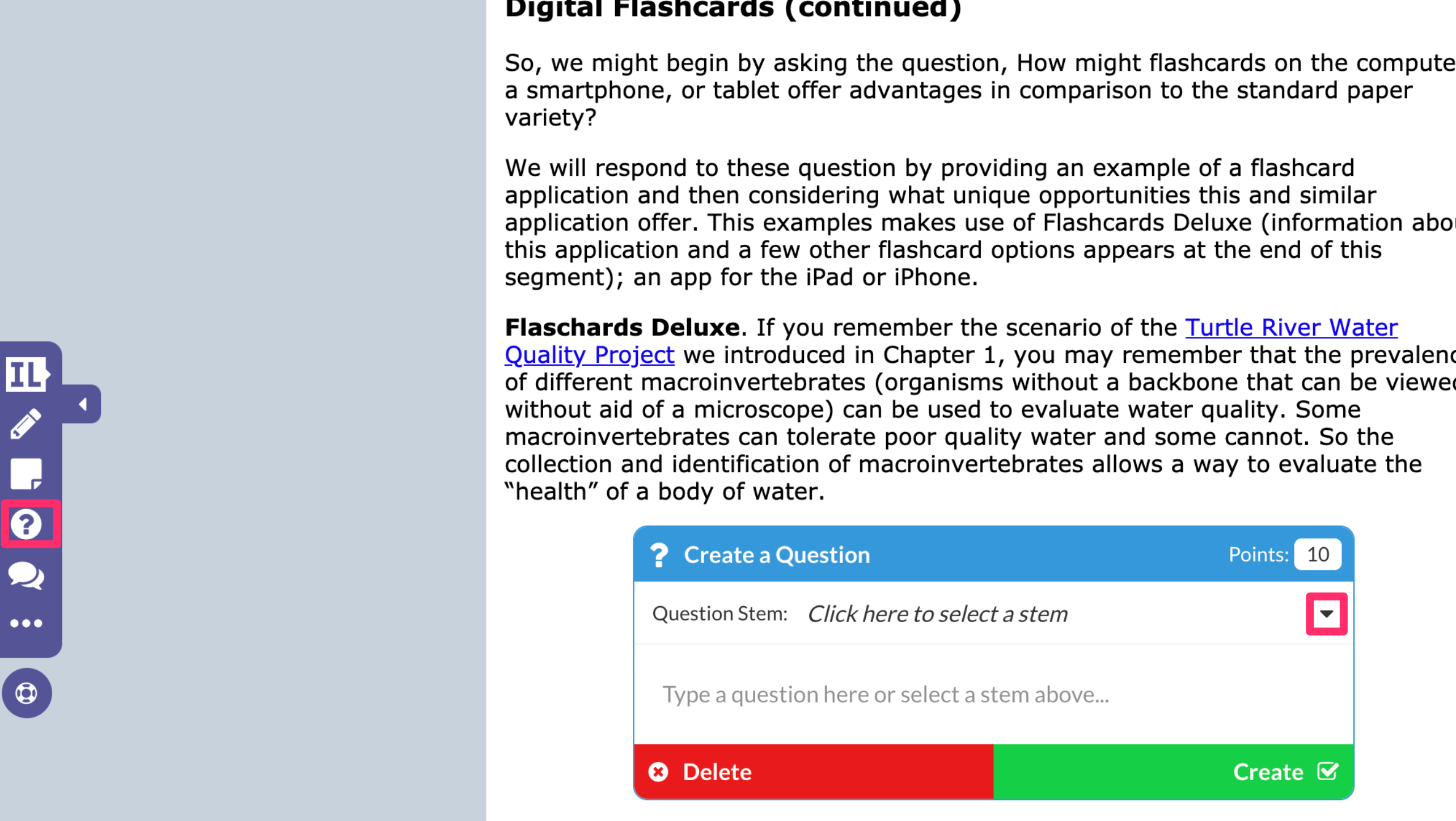Open the InsertLearning IL logo menu
Screen dimensions: 1456x821
tap(28, 374)
